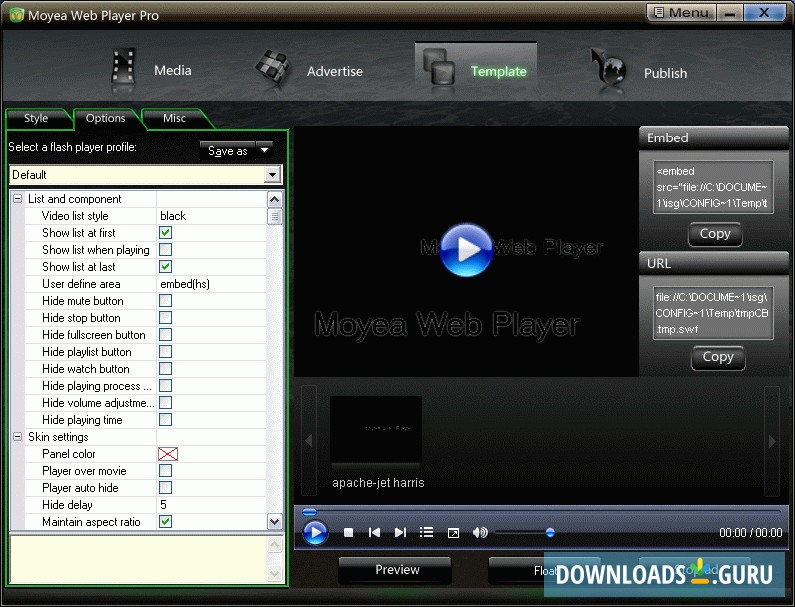Open the Media section film icon

pos(123,67)
